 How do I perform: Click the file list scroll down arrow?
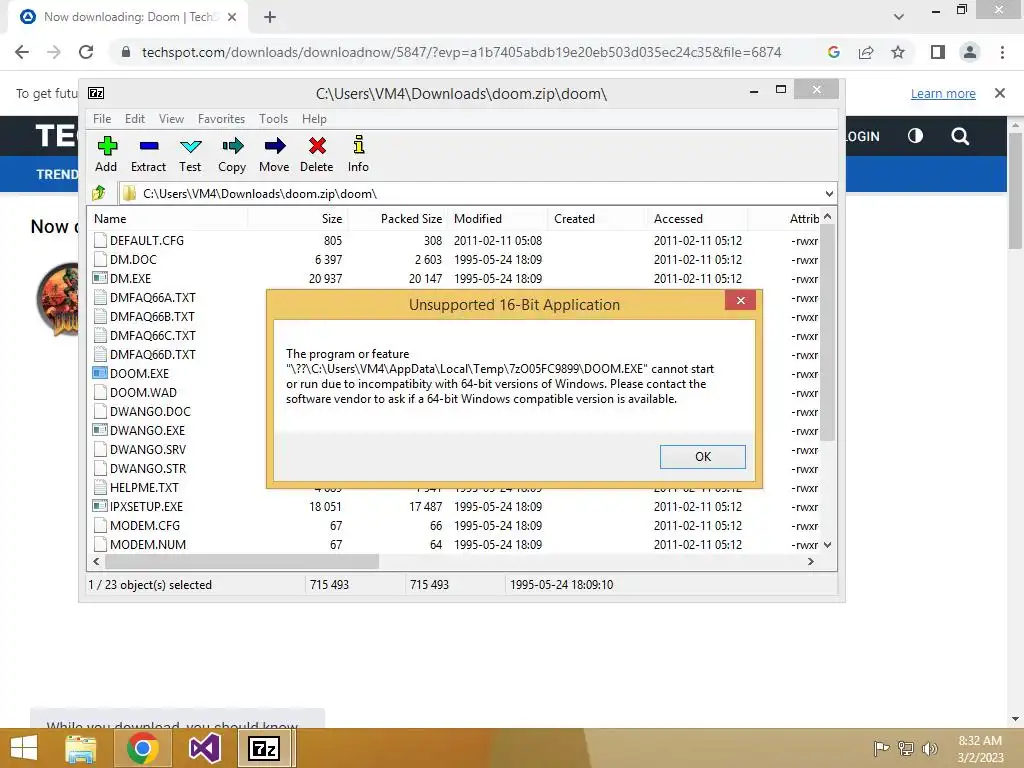[x=827, y=545]
